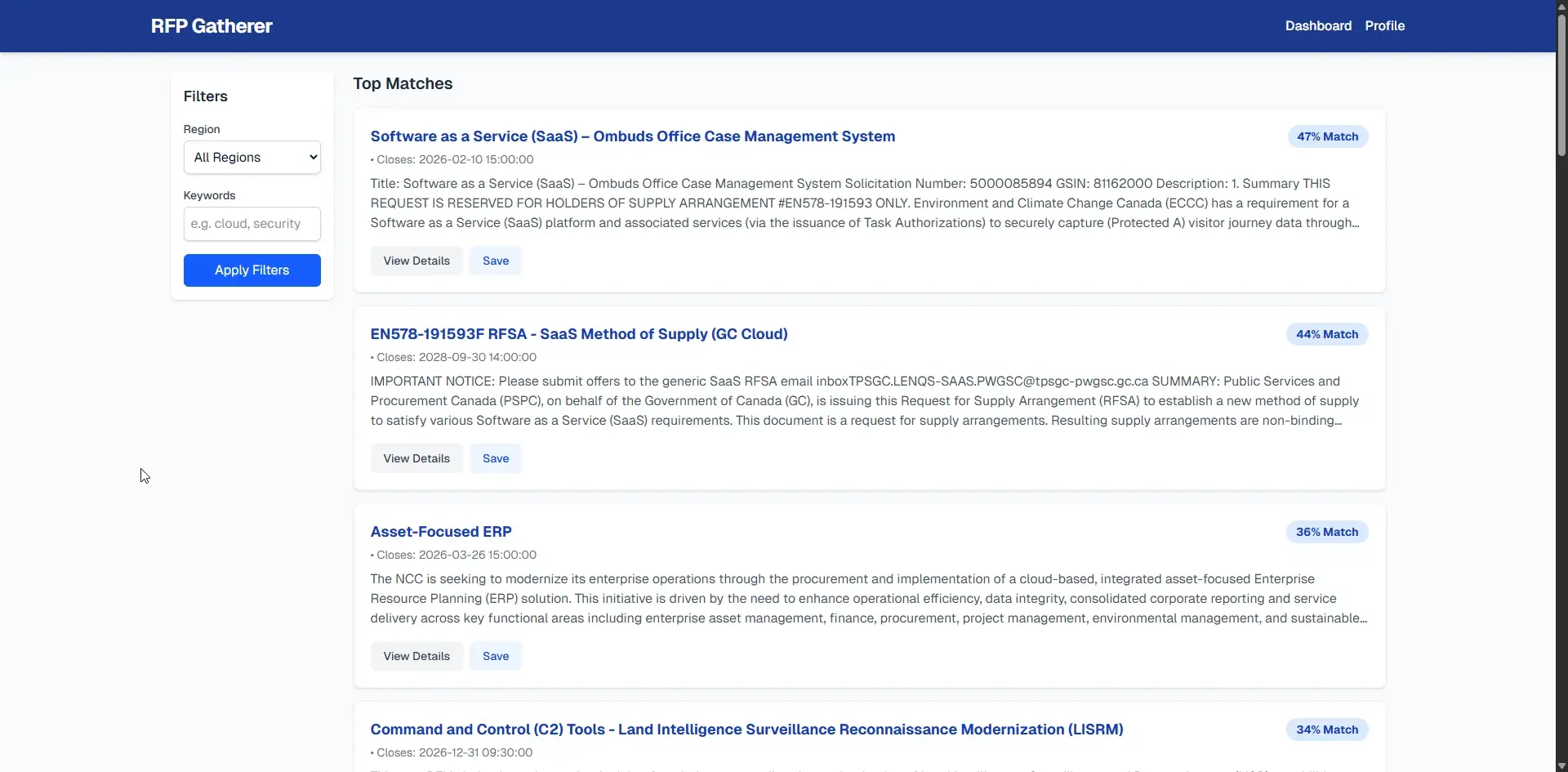The height and width of the screenshot is (772, 1568).
Task: Go to the Profile nav item
Action: [x=1384, y=26]
